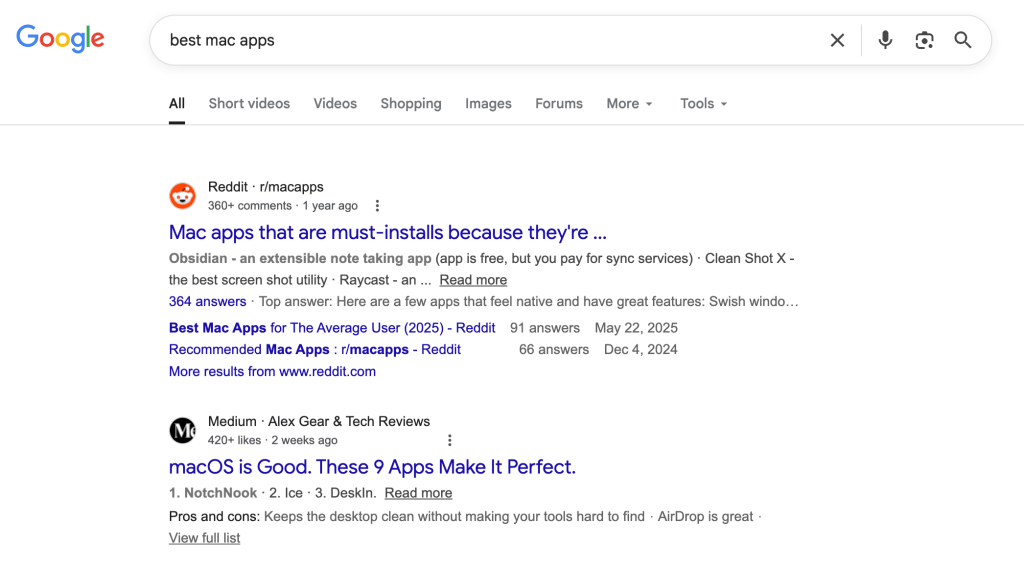Click the 'Reddit · r/macapps' source text

click(x=266, y=187)
